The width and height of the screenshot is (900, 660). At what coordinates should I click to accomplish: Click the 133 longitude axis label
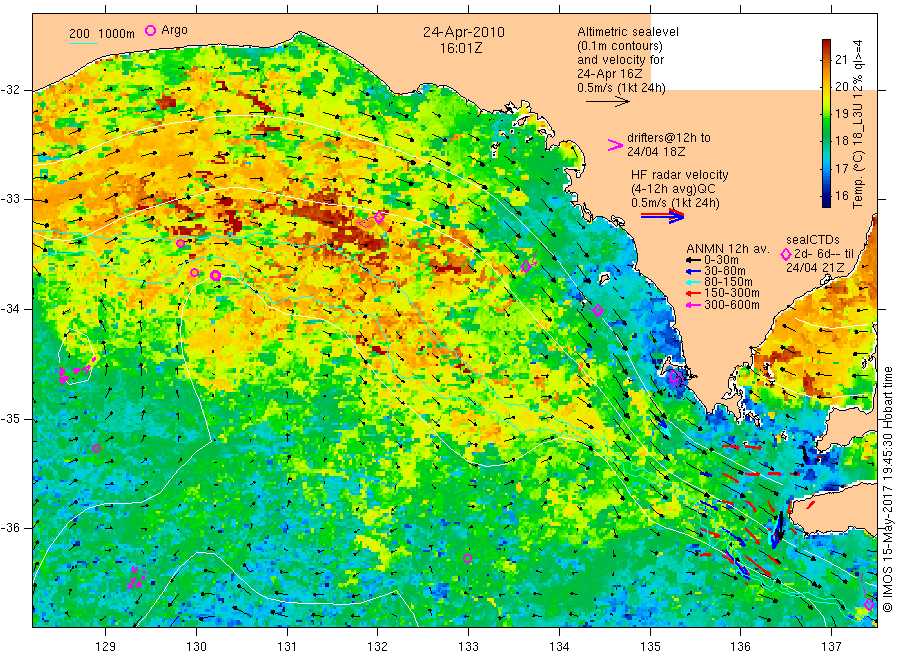468,647
